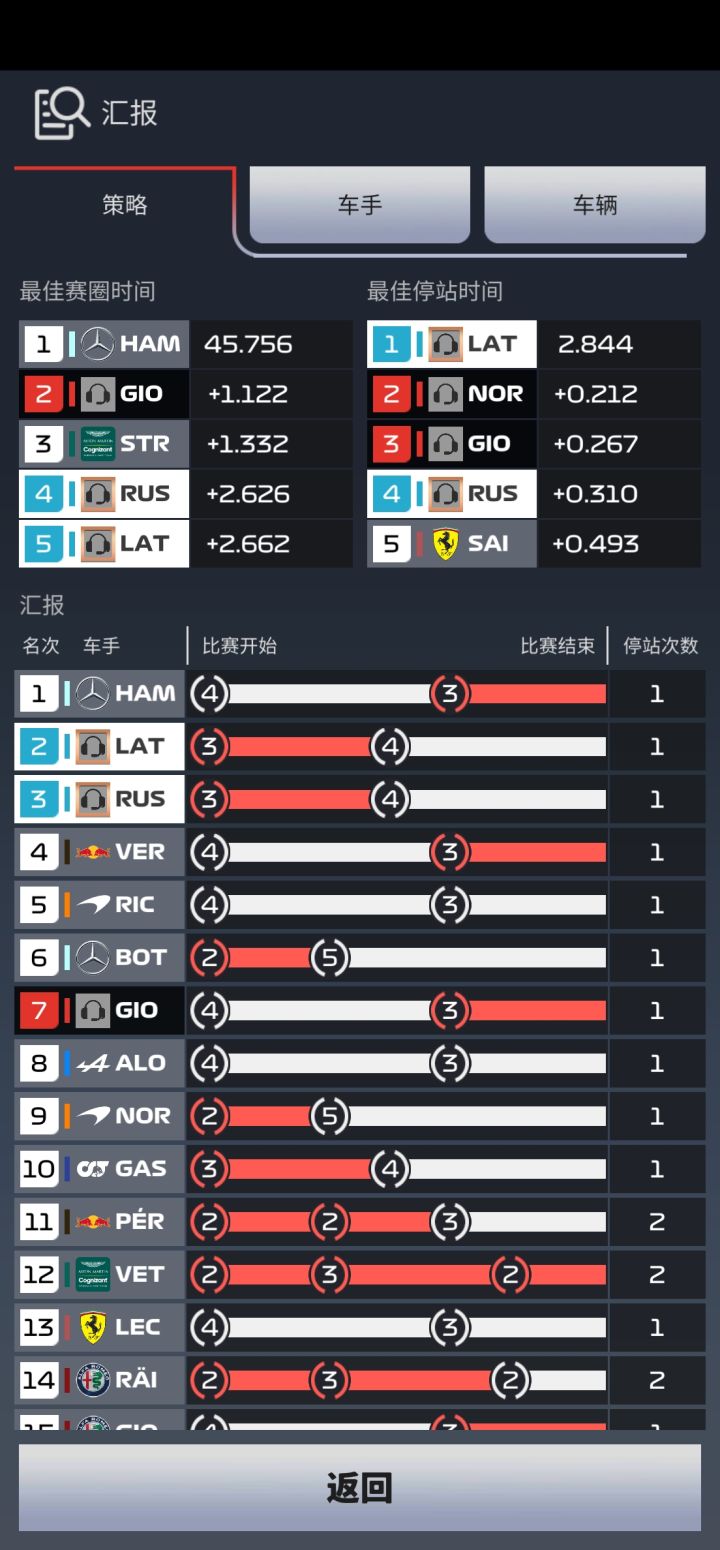
Task: Select the 策略 tab
Action: 125,205
